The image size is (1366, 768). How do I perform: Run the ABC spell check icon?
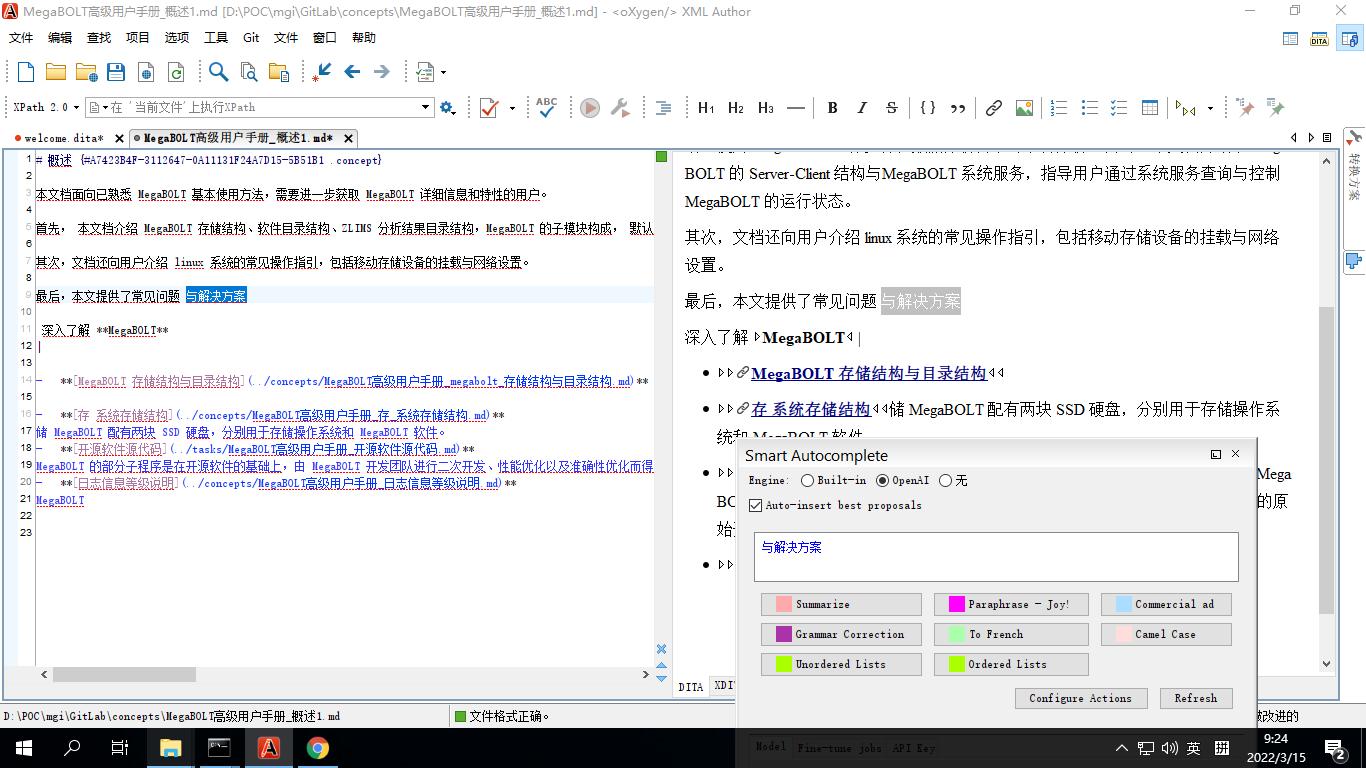pyautogui.click(x=547, y=107)
